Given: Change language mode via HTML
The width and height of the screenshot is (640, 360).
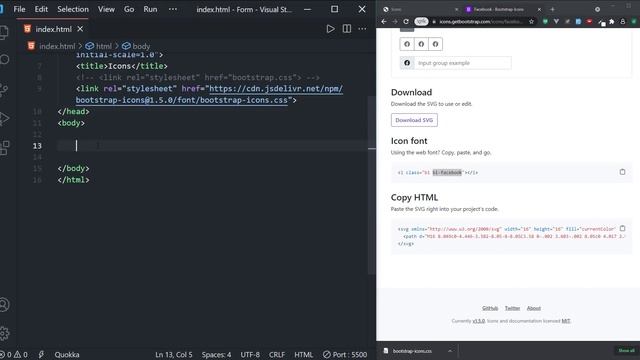Looking at the screenshot, I should pyautogui.click(x=304, y=354).
